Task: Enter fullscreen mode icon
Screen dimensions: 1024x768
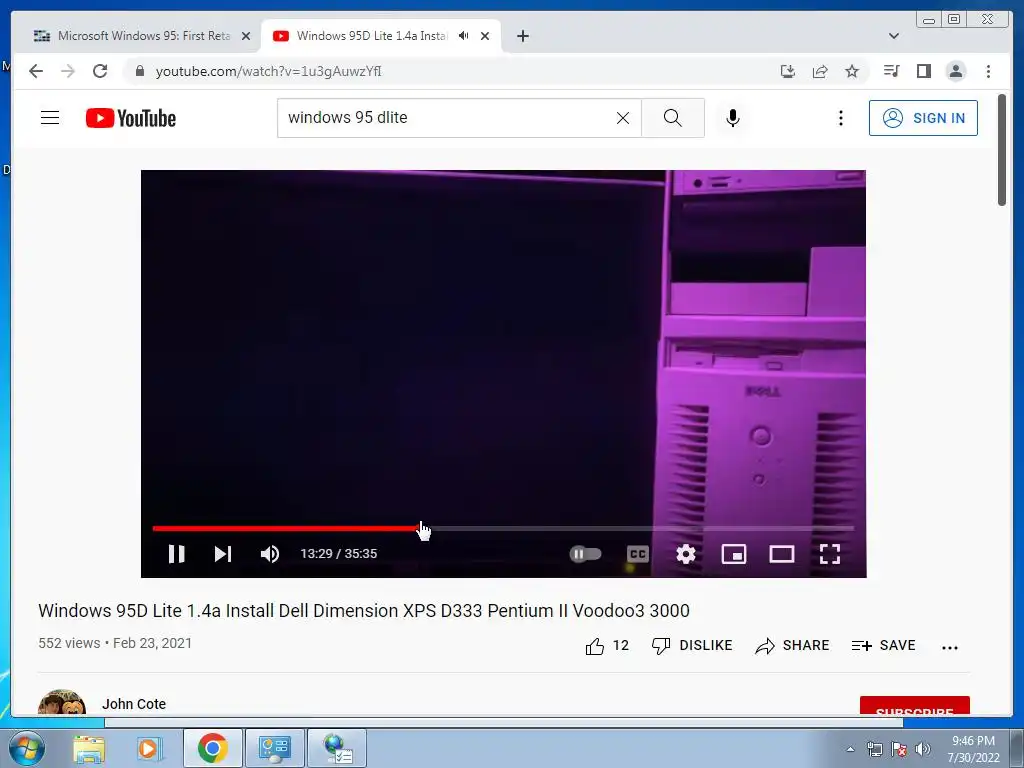Action: coord(829,554)
